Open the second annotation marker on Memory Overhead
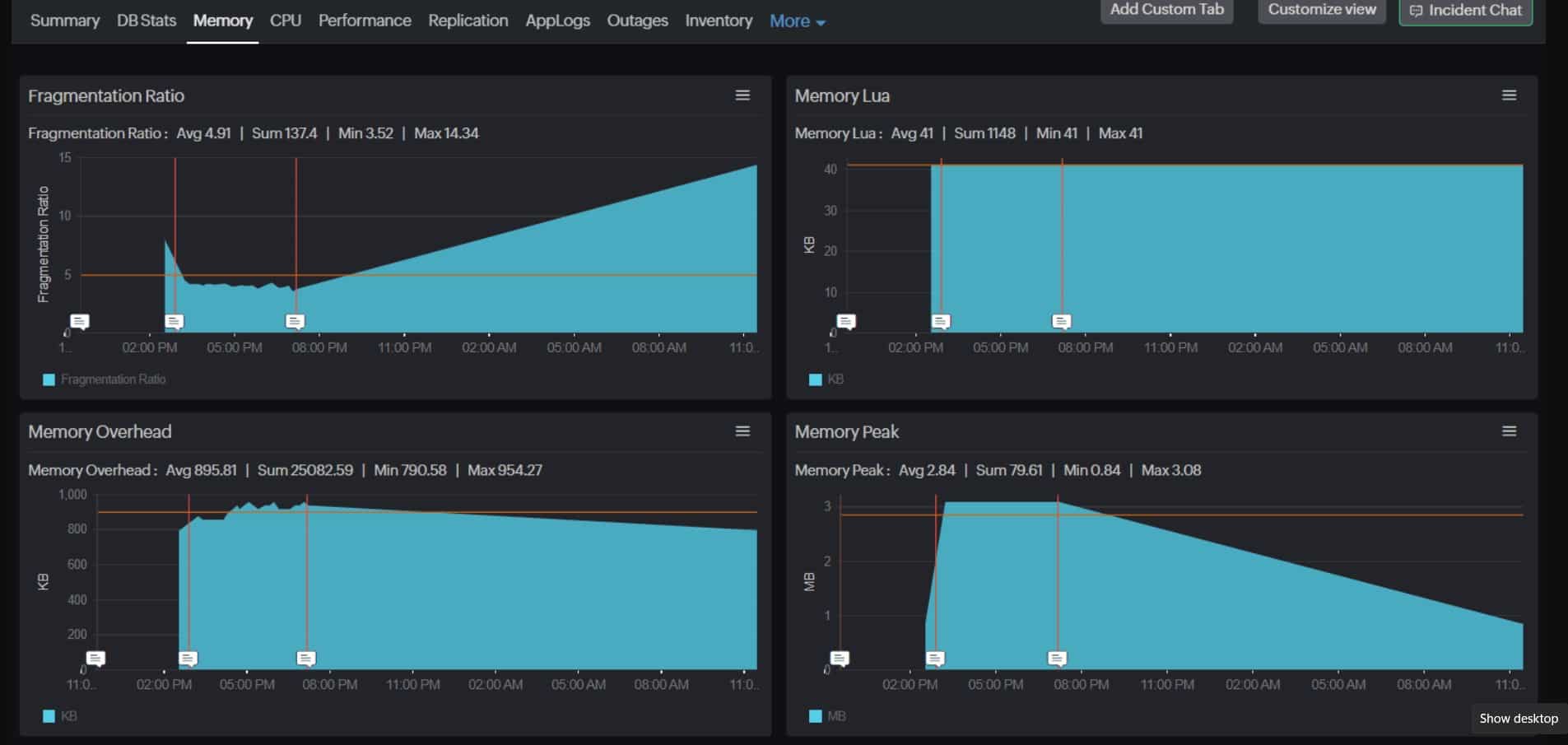1568x745 pixels. pos(188,659)
